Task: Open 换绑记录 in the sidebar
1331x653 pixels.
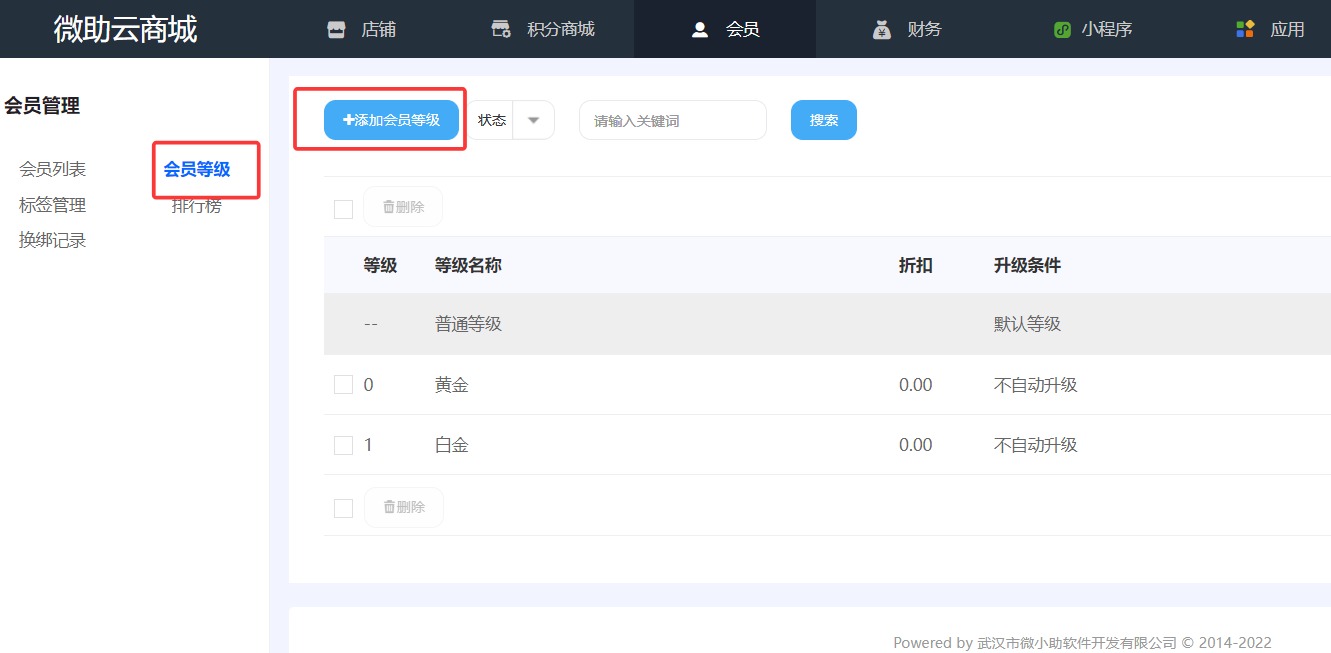Action: click(51, 240)
